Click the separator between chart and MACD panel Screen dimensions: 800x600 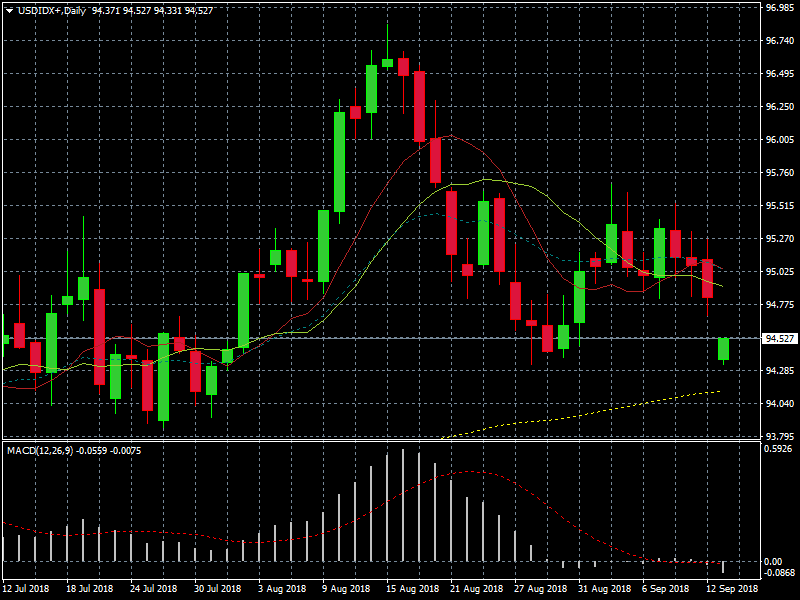[380, 440]
